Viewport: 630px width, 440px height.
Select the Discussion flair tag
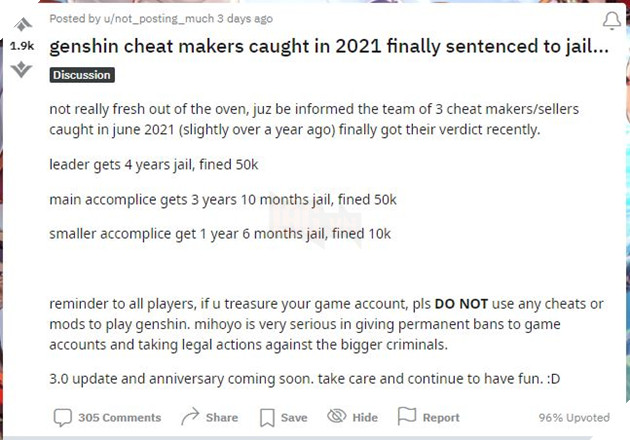pos(82,75)
